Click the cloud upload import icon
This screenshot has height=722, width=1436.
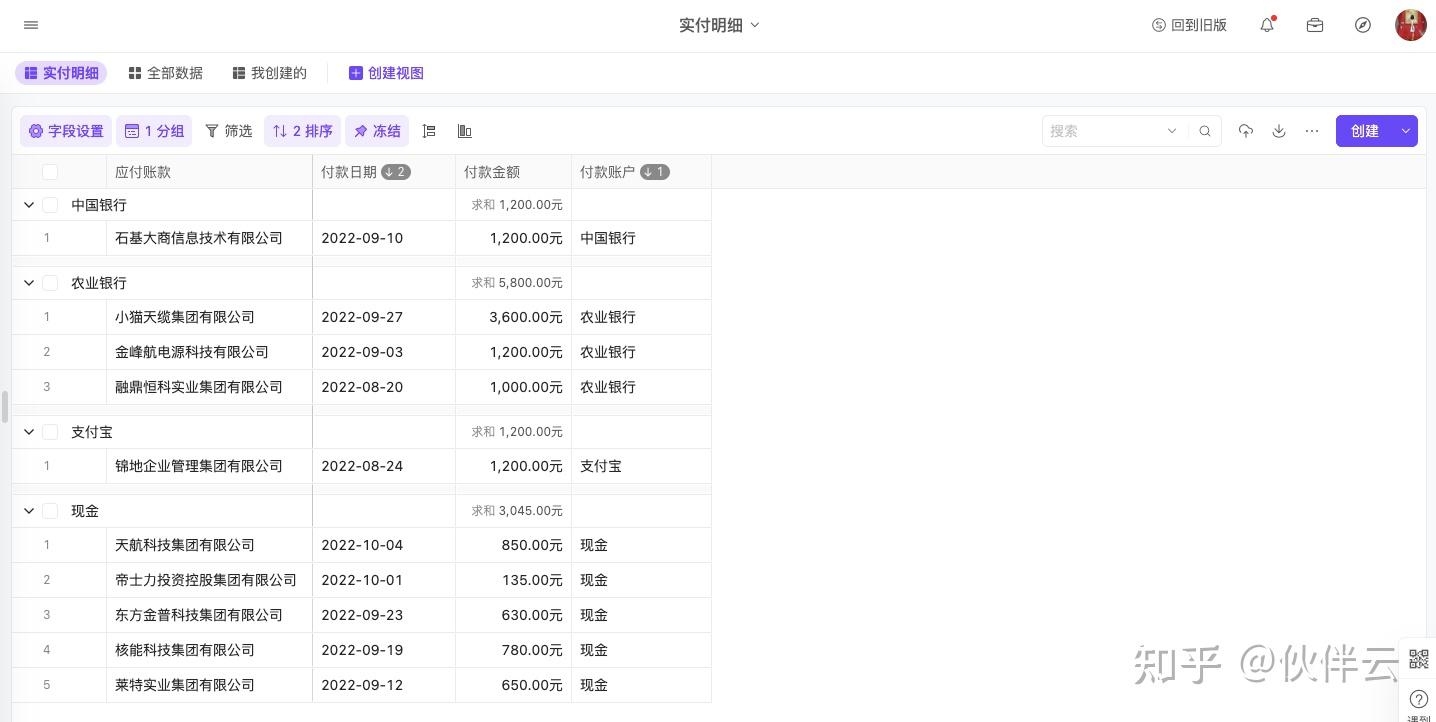1246,131
